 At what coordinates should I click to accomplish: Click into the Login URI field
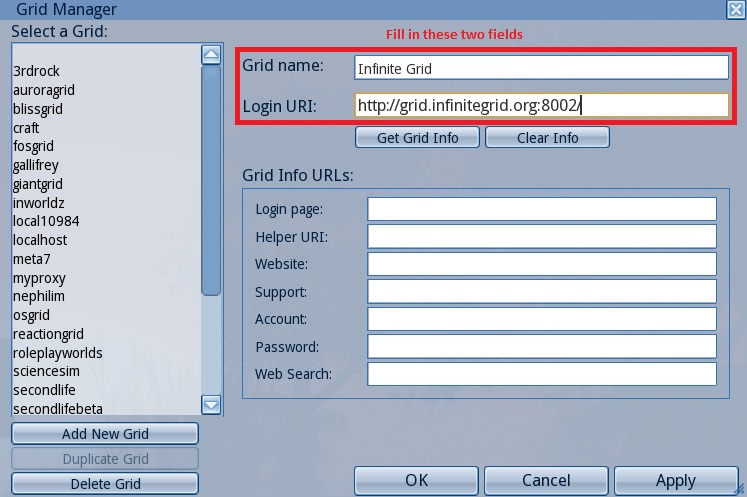click(x=541, y=105)
